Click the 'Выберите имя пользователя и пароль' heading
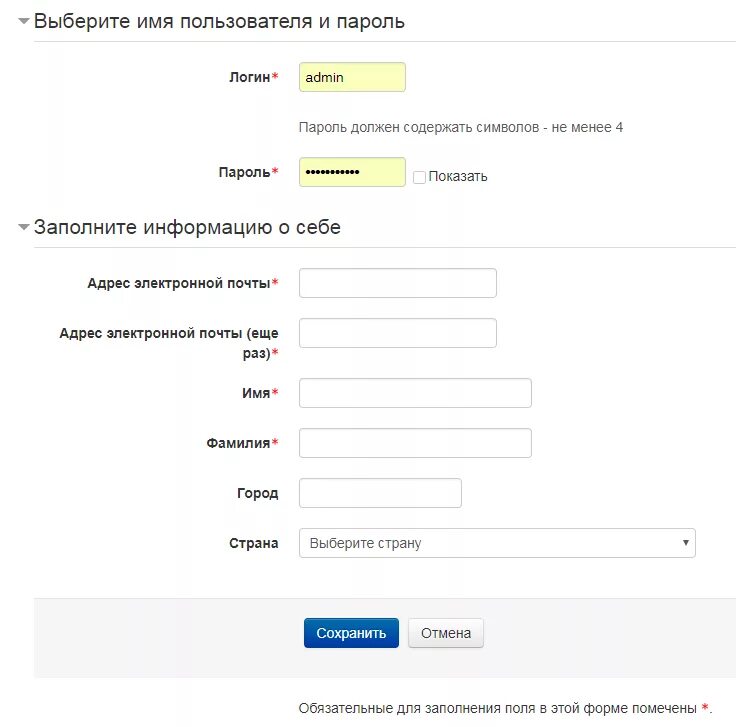The height and width of the screenshot is (727, 736). pyautogui.click(x=219, y=21)
